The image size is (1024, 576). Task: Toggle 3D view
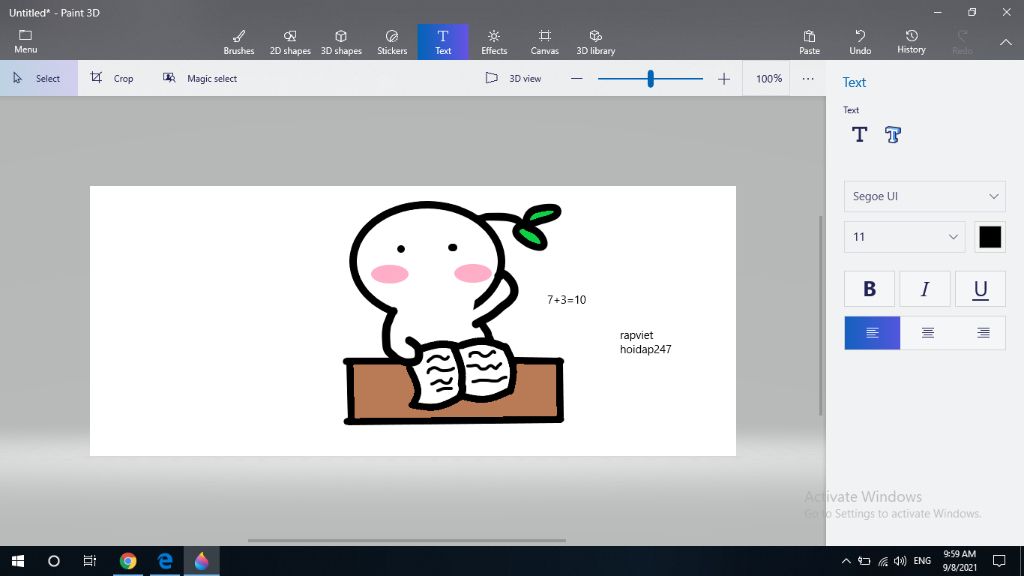(x=513, y=78)
